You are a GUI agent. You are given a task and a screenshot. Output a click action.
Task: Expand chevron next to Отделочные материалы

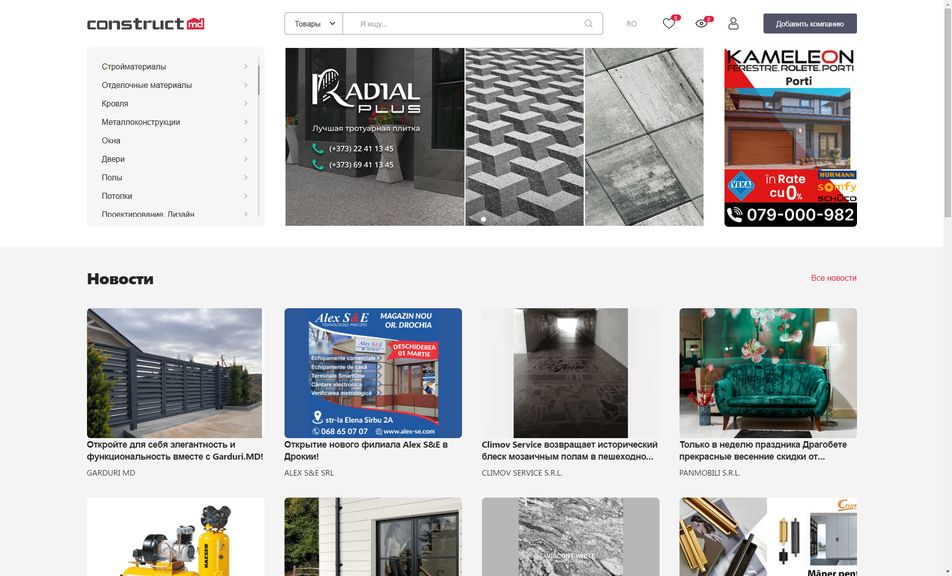click(246, 85)
